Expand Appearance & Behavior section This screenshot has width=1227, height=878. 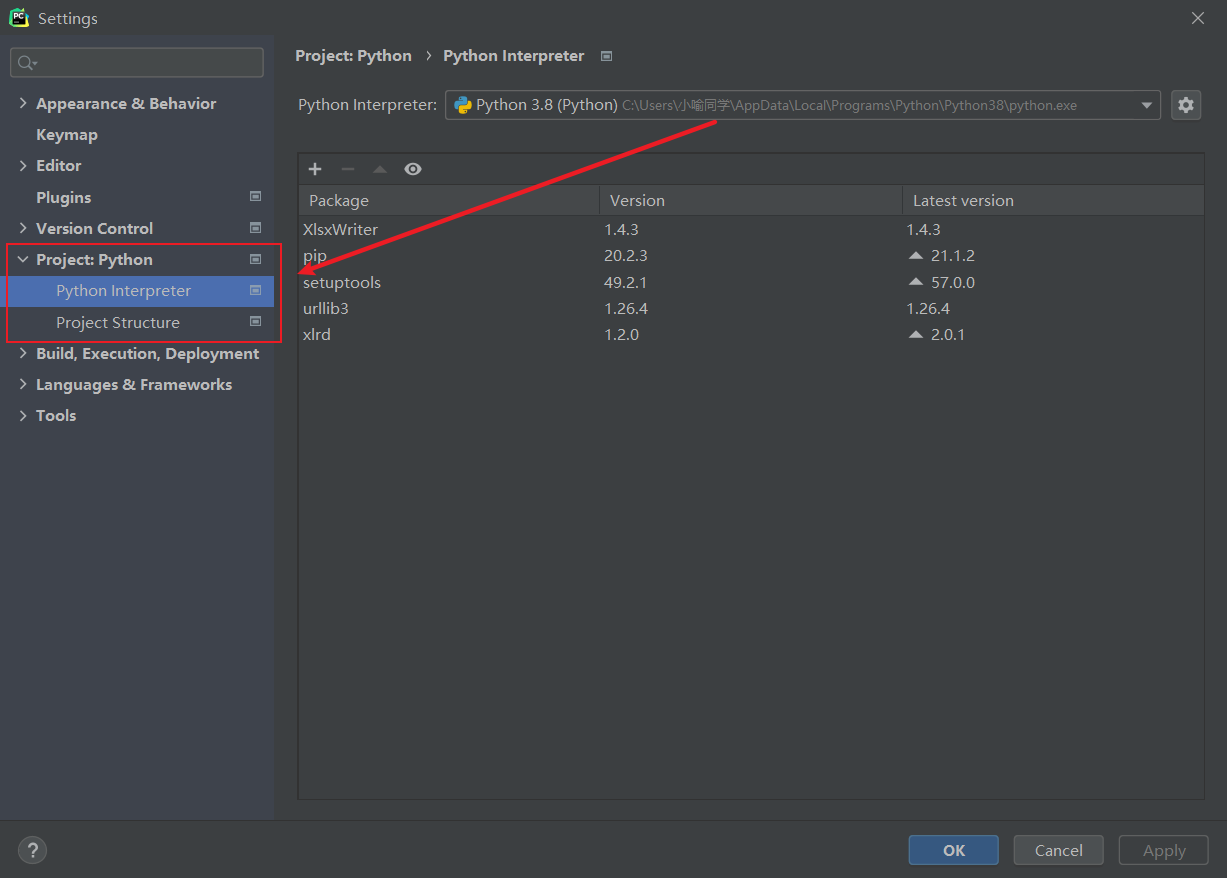(x=23, y=103)
